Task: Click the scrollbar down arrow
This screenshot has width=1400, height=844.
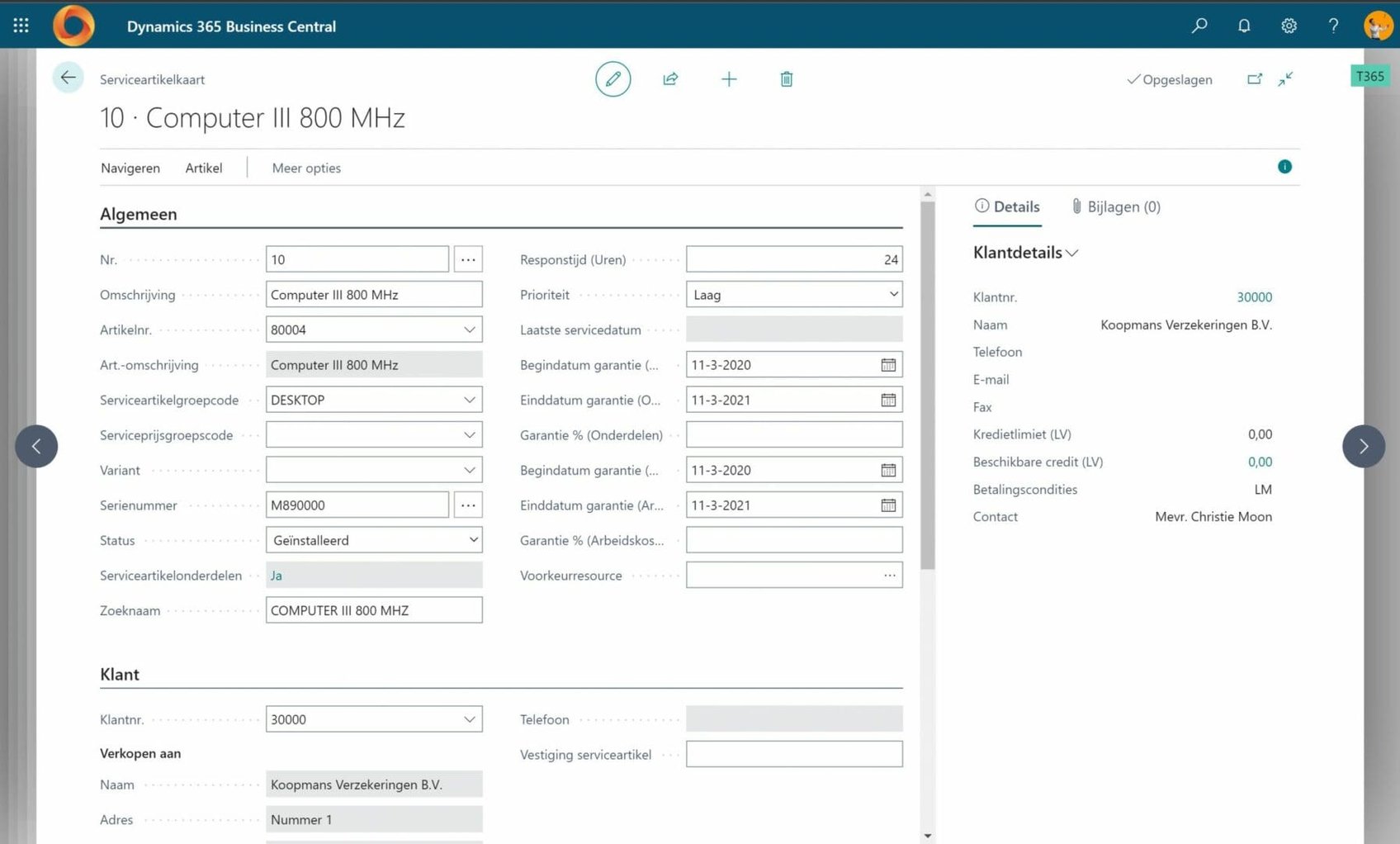Action: click(x=928, y=836)
